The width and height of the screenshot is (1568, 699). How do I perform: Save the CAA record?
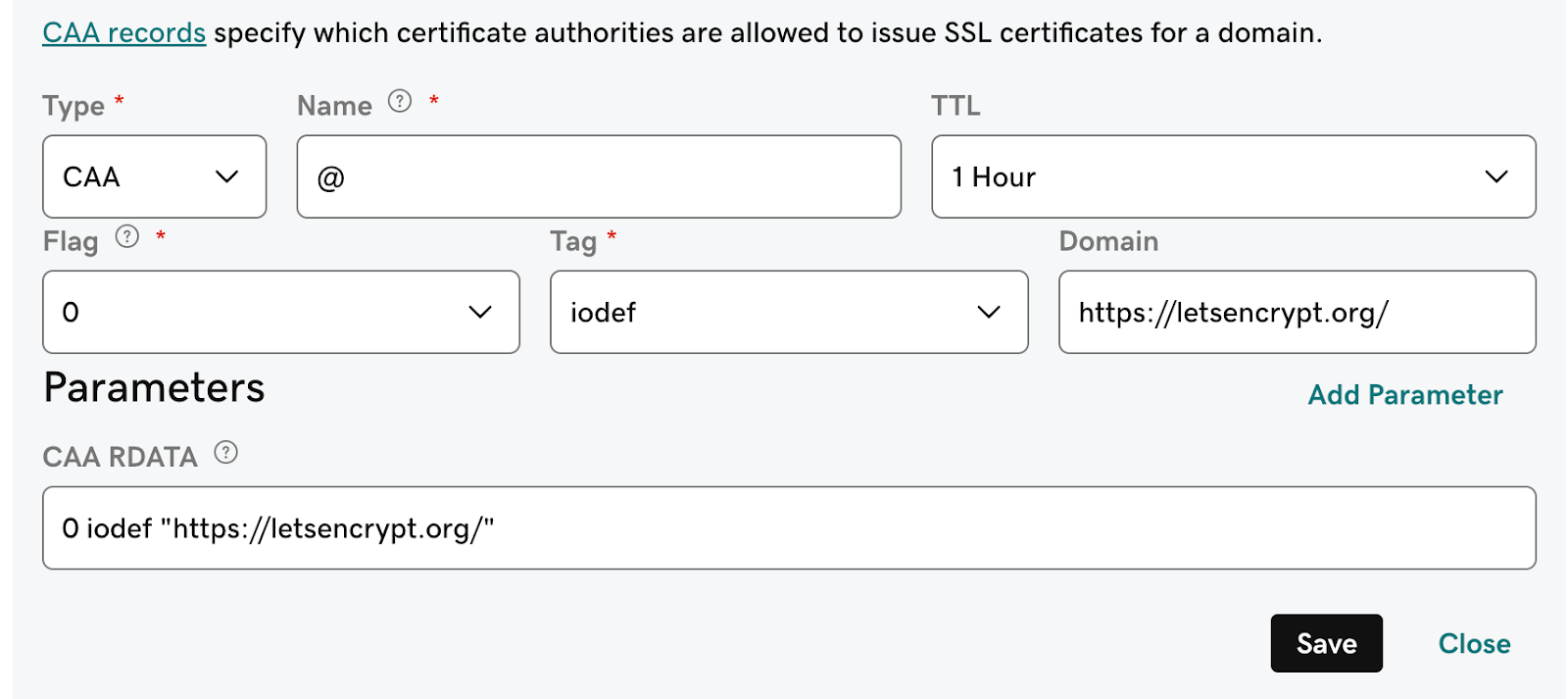pos(1326,643)
